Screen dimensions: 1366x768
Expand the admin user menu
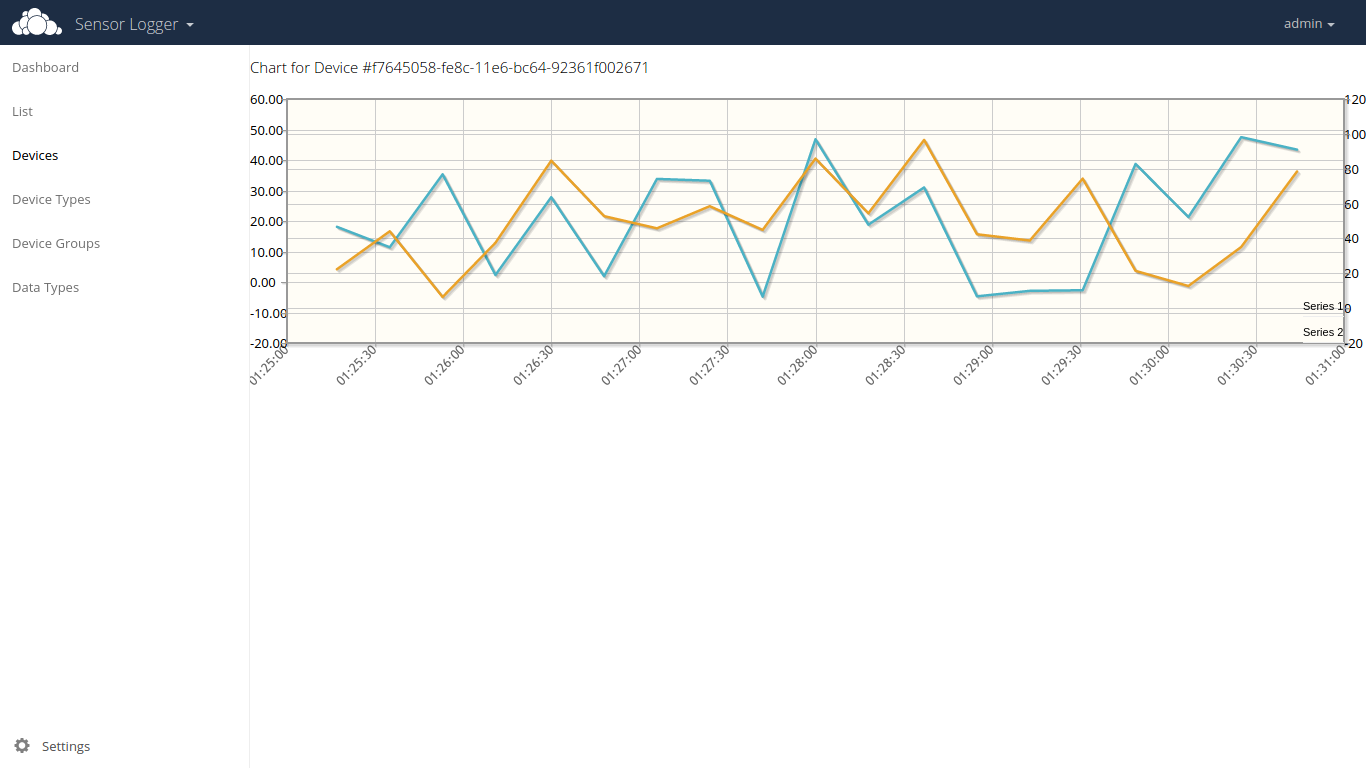[1308, 23]
